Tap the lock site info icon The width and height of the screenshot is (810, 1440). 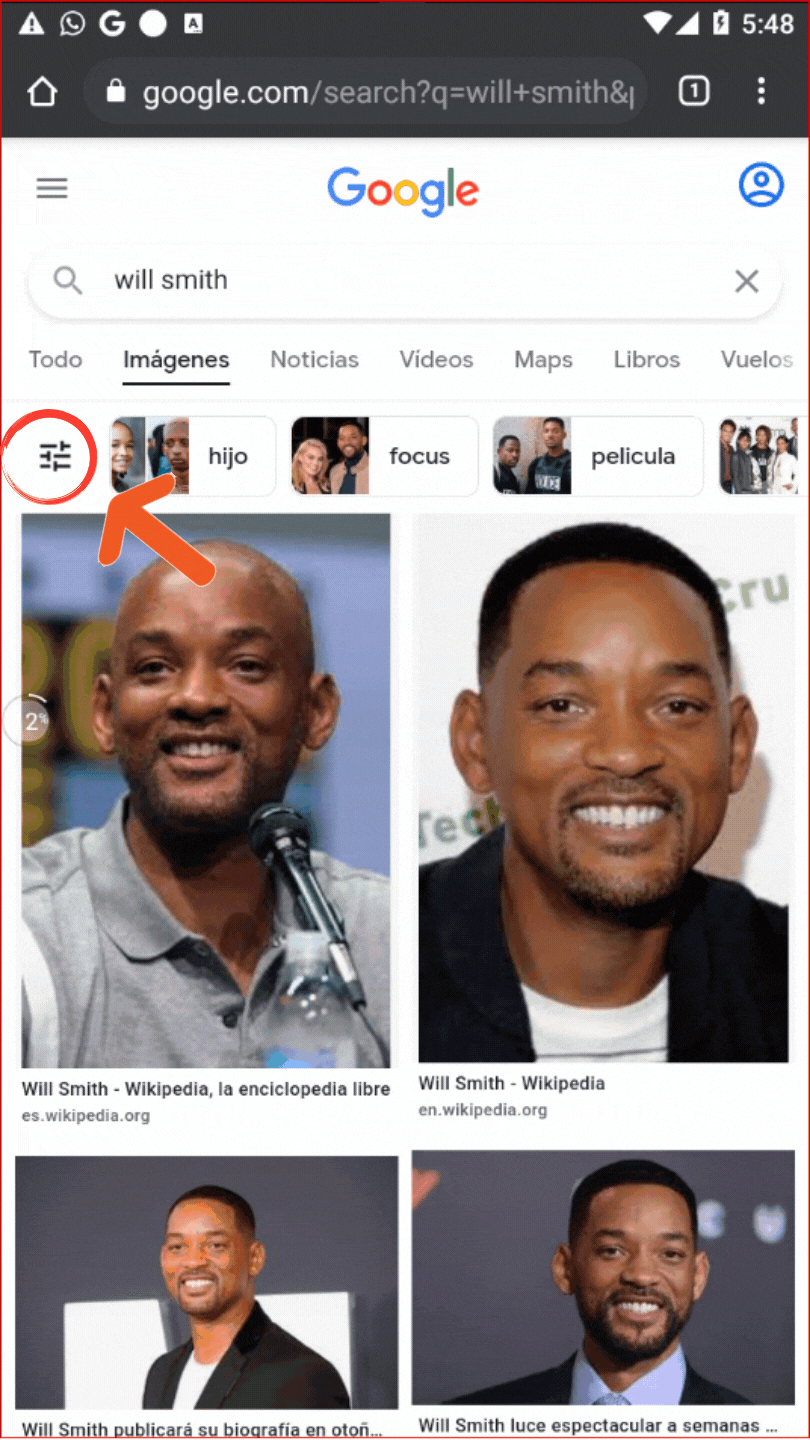(117, 92)
